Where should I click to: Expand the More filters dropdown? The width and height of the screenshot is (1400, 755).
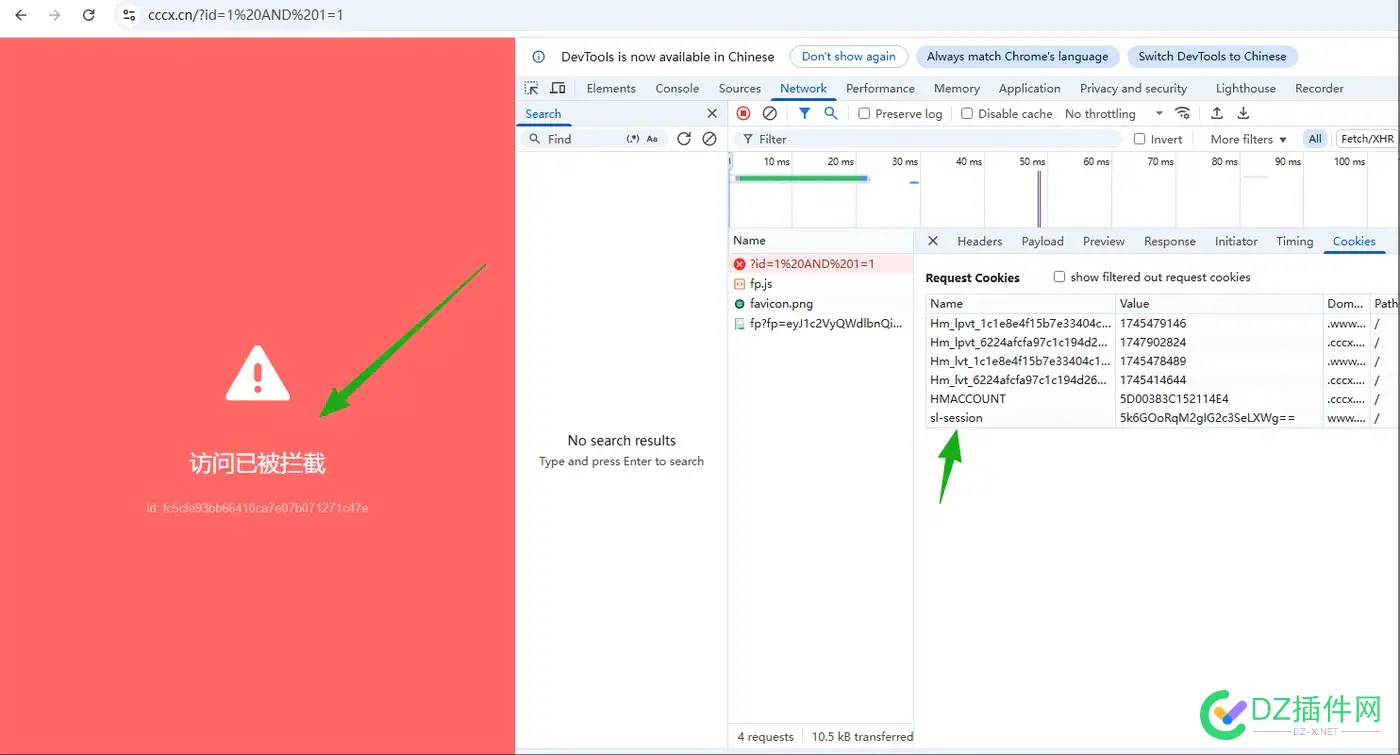[1248, 139]
